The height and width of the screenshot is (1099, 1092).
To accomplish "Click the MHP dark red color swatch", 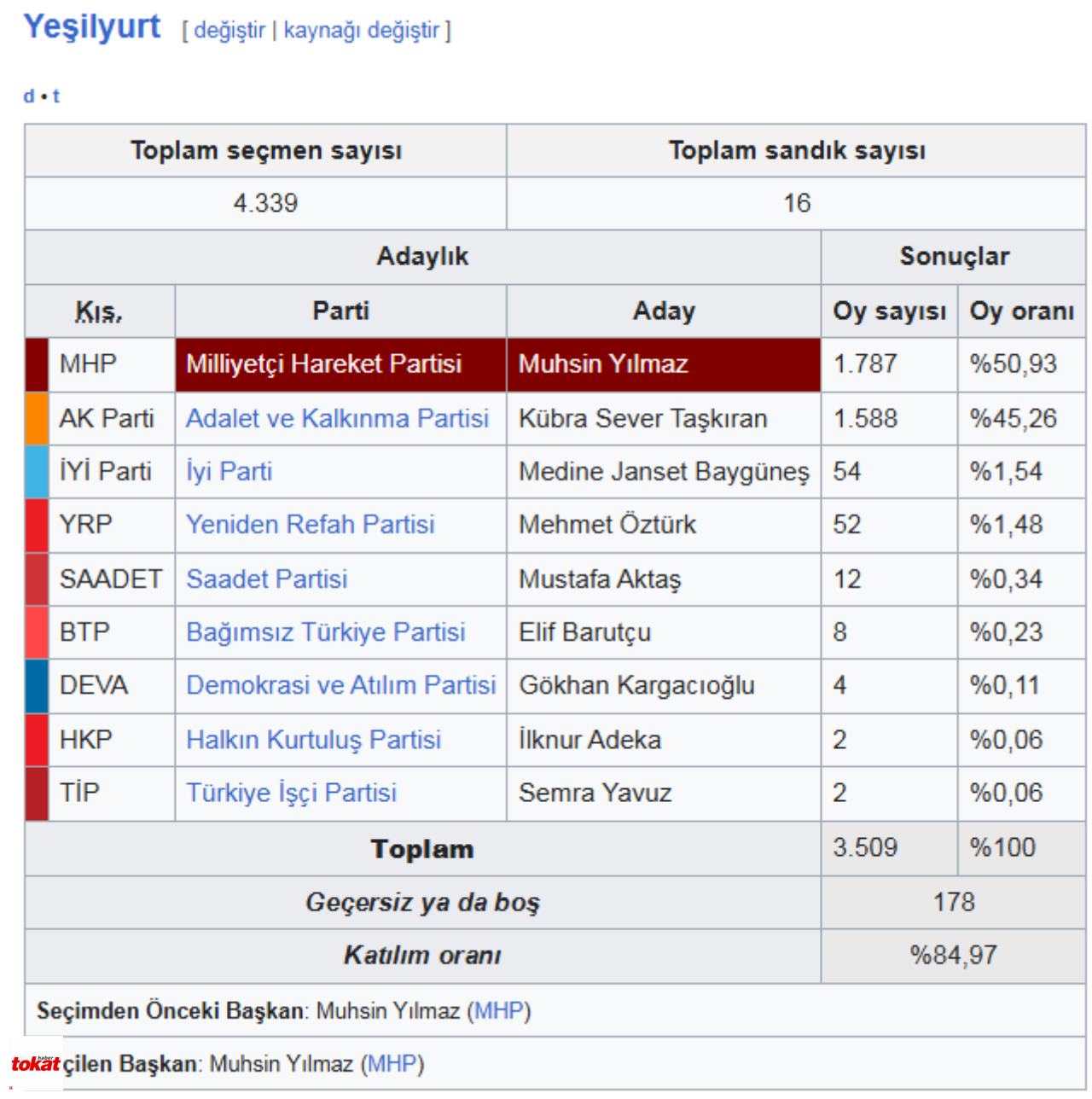I will (x=37, y=364).
